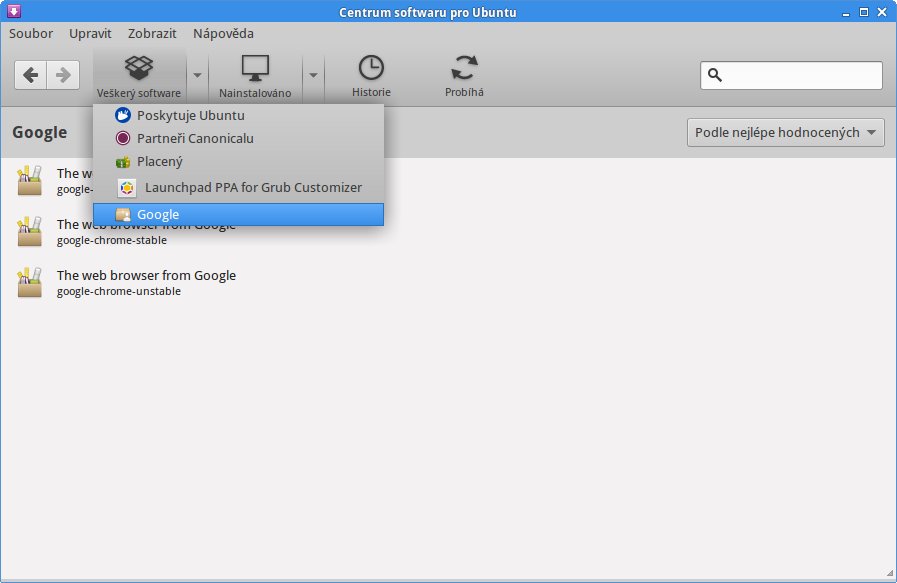Select Poskytuje Ubuntu source
Screen dimensions: 897x583
(239, 116)
